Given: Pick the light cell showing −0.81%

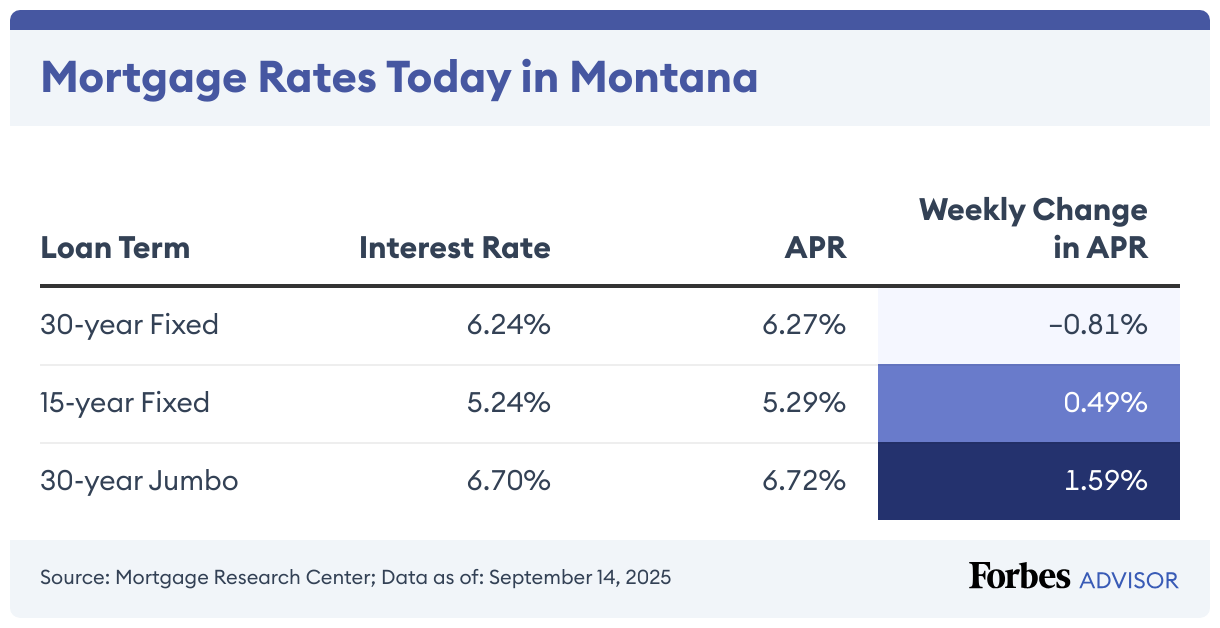Looking at the screenshot, I should (x=1028, y=326).
